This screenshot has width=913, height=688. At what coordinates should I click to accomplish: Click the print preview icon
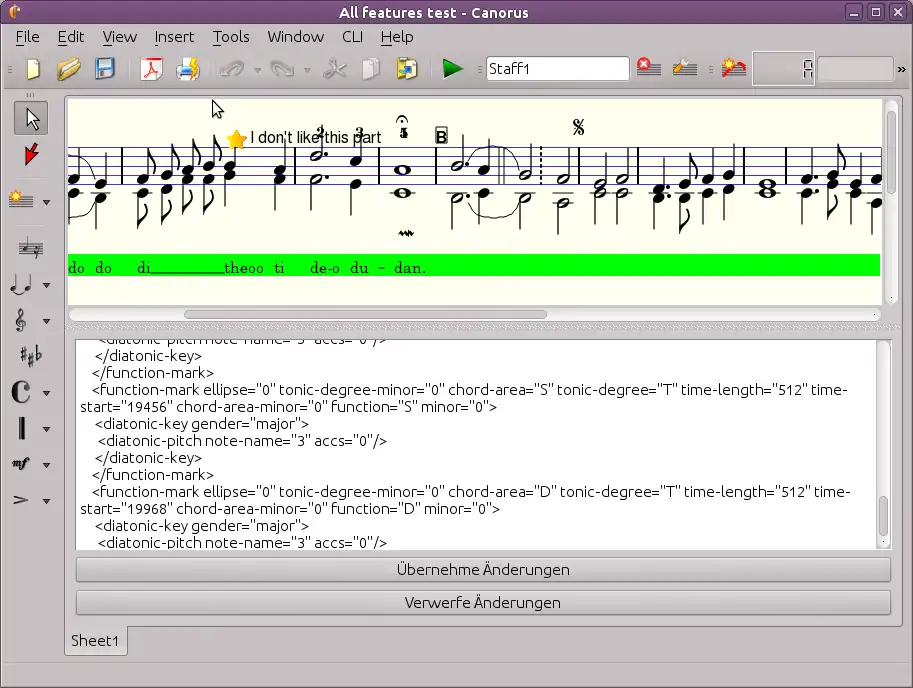[x=188, y=69]
